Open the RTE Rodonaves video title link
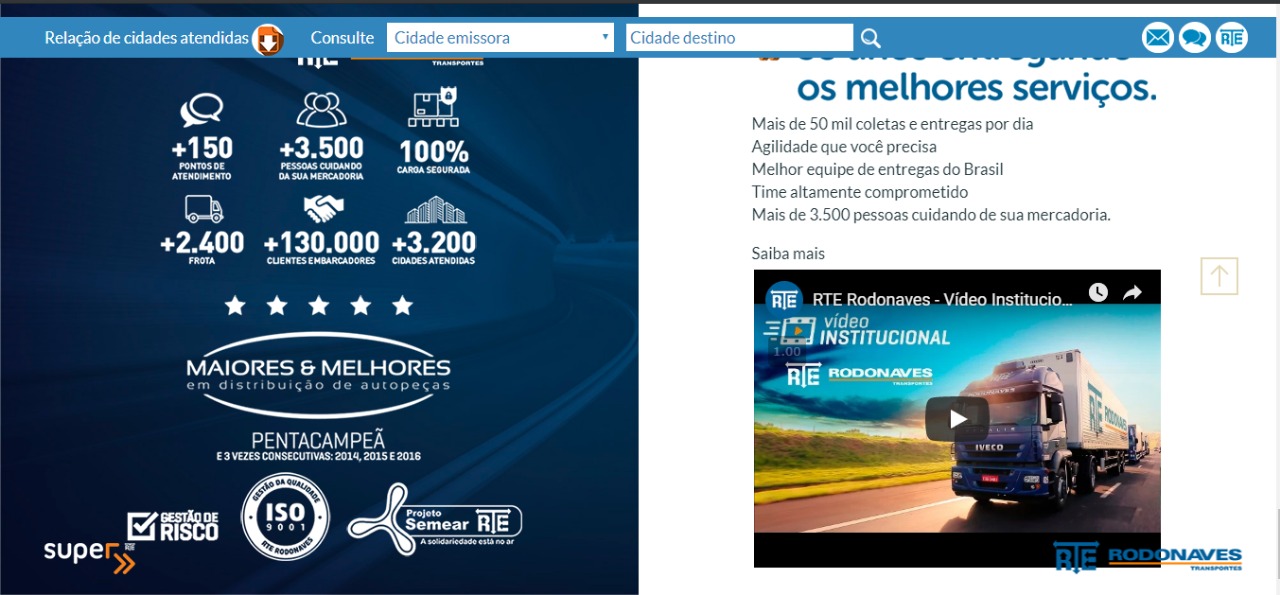This screenshot has width=1280, height=595. [x=943, y=298]
